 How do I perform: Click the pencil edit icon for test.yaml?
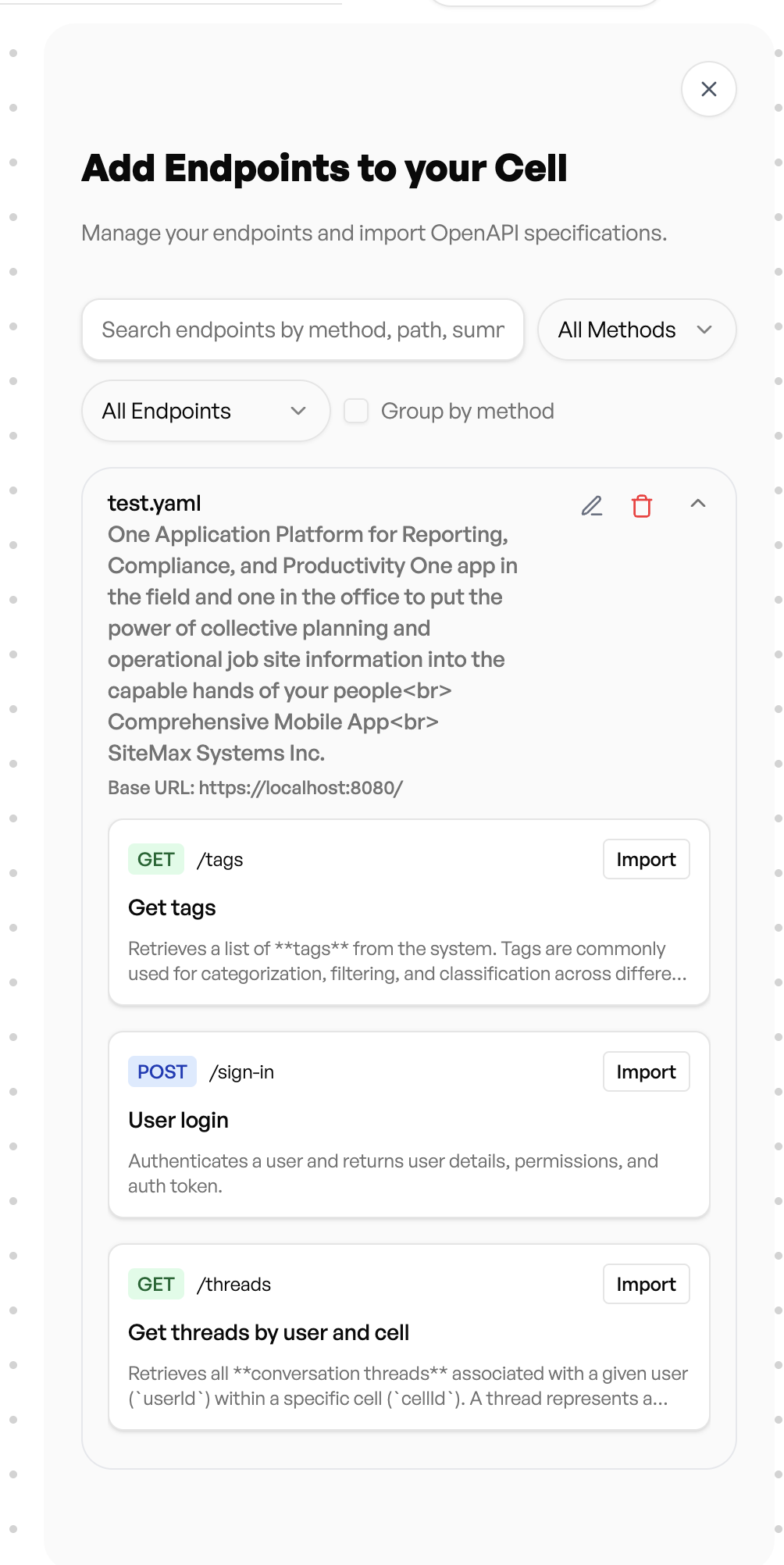[x=592, y=506]
